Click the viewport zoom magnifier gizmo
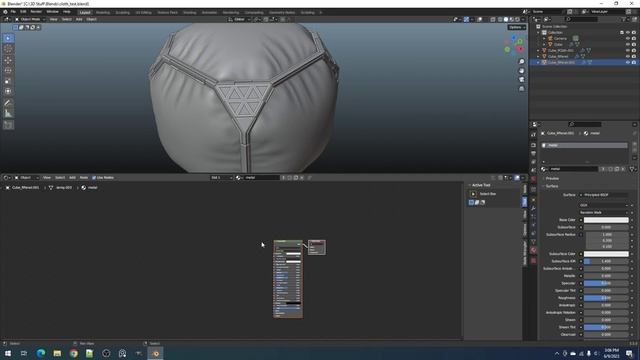Viewport: 640px width, 360px height. (x=521, y=62)
